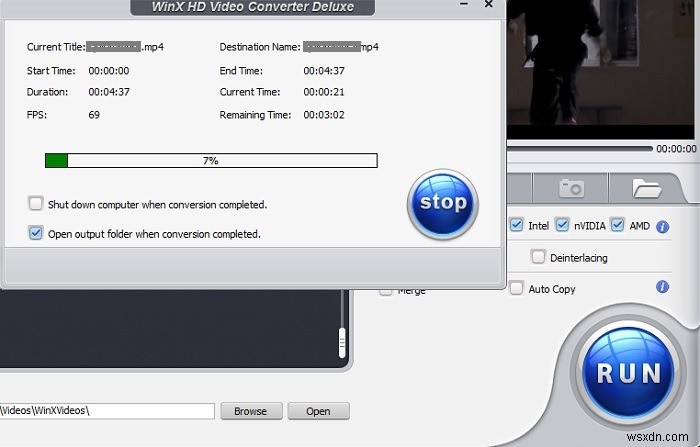The image size is (700, 447).
Task: Minimize the conversion progress dialog
Action: pos(464,4)
